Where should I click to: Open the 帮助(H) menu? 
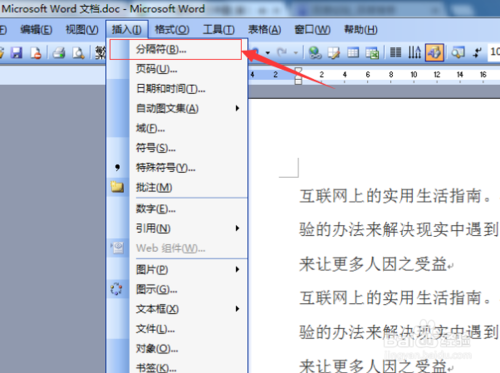[x=361, y=30]
